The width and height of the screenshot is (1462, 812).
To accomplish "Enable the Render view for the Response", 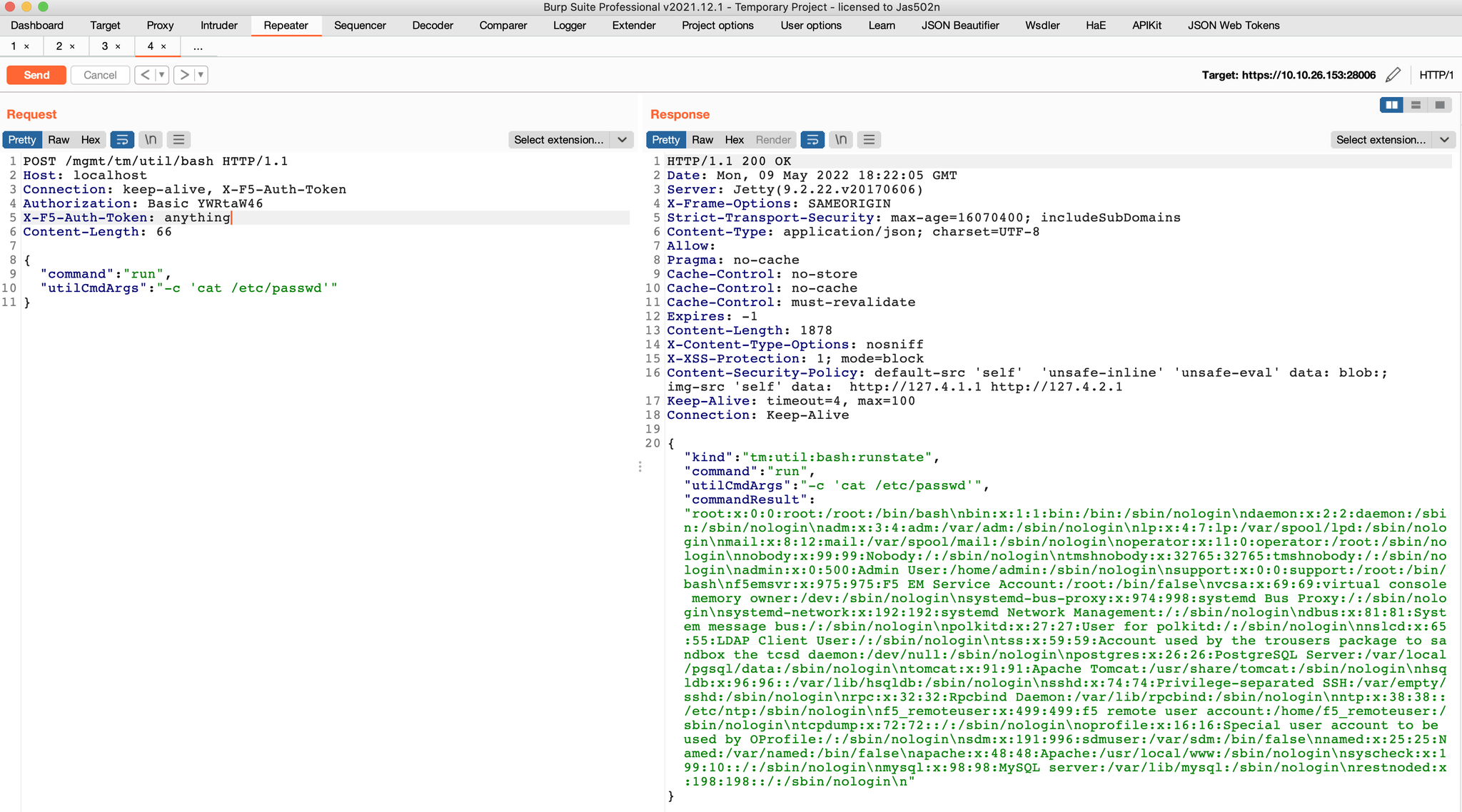I will (773, 139).
